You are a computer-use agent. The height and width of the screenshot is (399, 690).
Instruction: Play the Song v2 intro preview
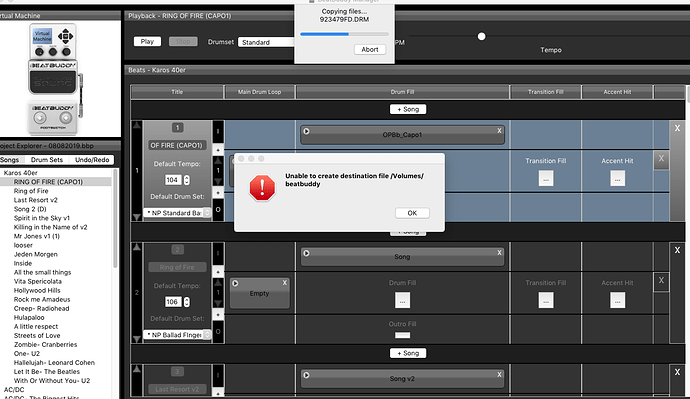click(x=306, y=375)
